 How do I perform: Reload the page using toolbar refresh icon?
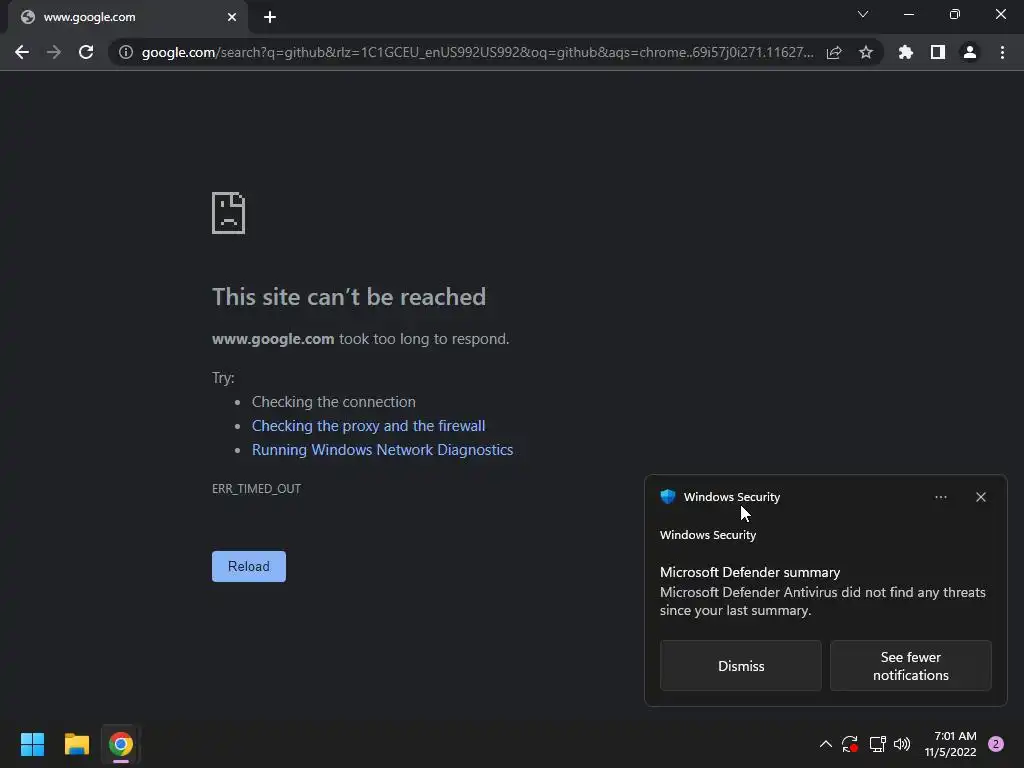[x=86, y=52]
